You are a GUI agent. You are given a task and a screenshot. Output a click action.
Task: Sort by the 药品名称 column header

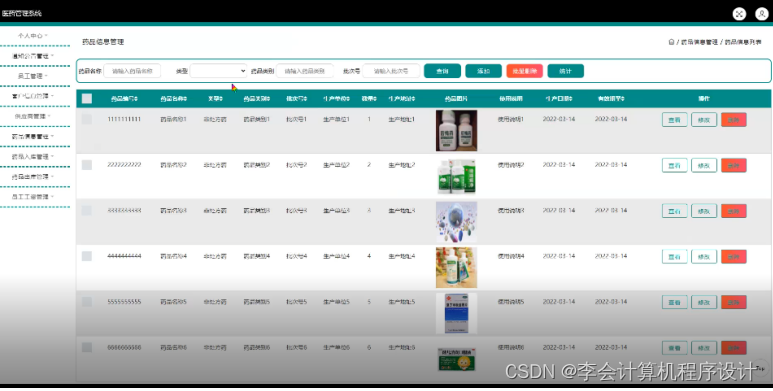click(174, 99)
